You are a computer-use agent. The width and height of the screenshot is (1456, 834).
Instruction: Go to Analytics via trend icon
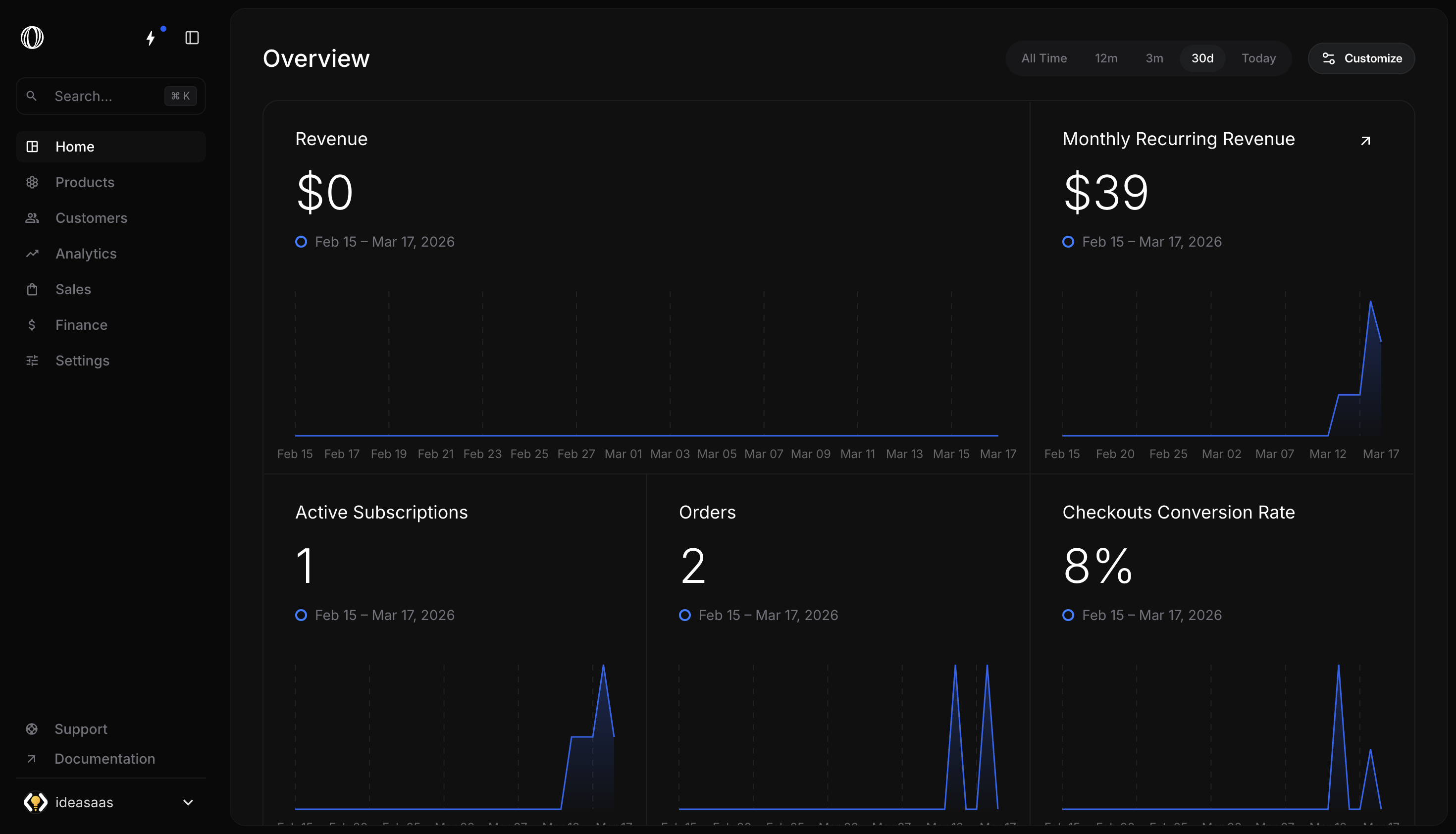(x=32, y=254)
